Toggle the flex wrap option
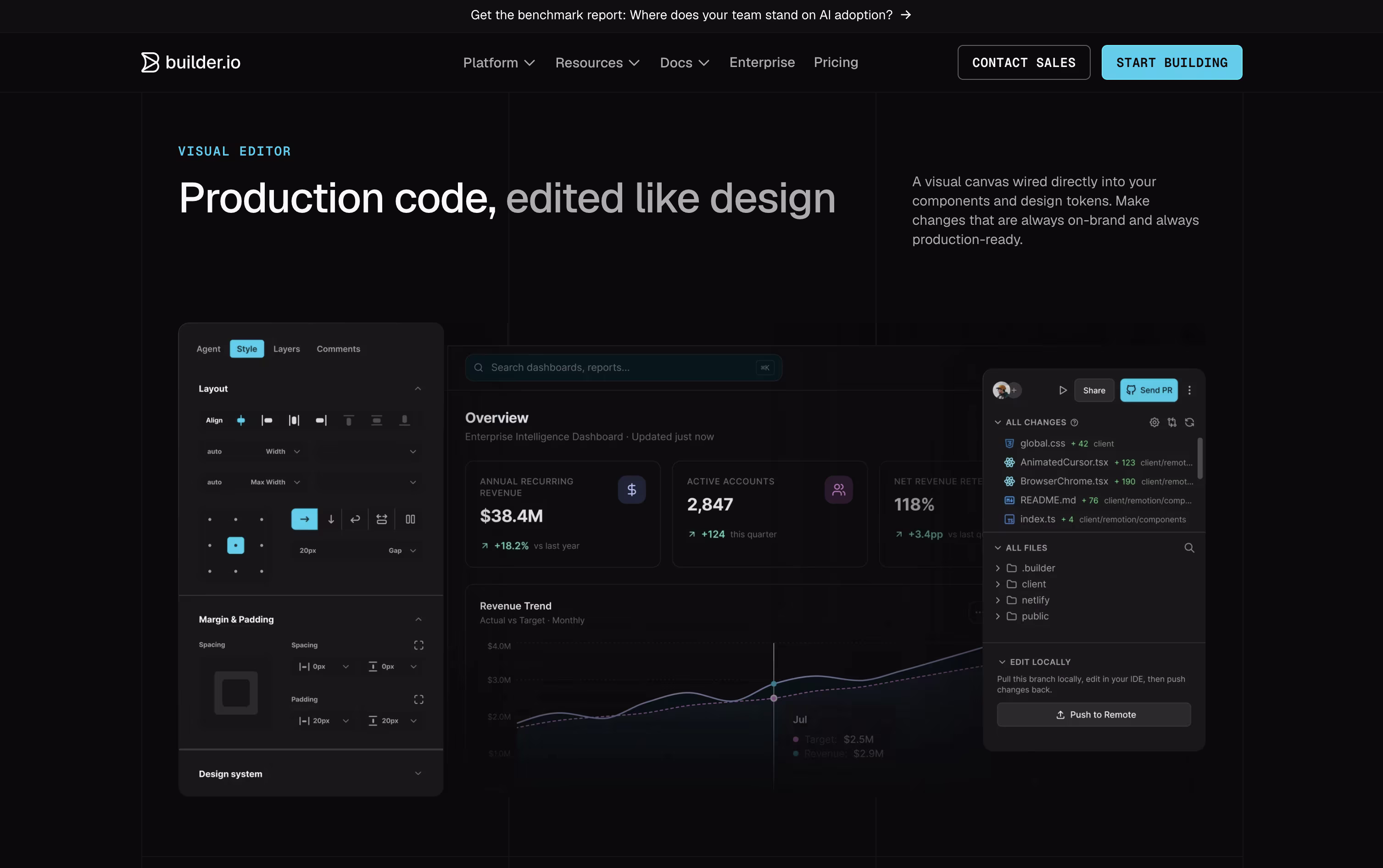The height and width of the screenshot is (868, 1383). [x=355, y=519]
